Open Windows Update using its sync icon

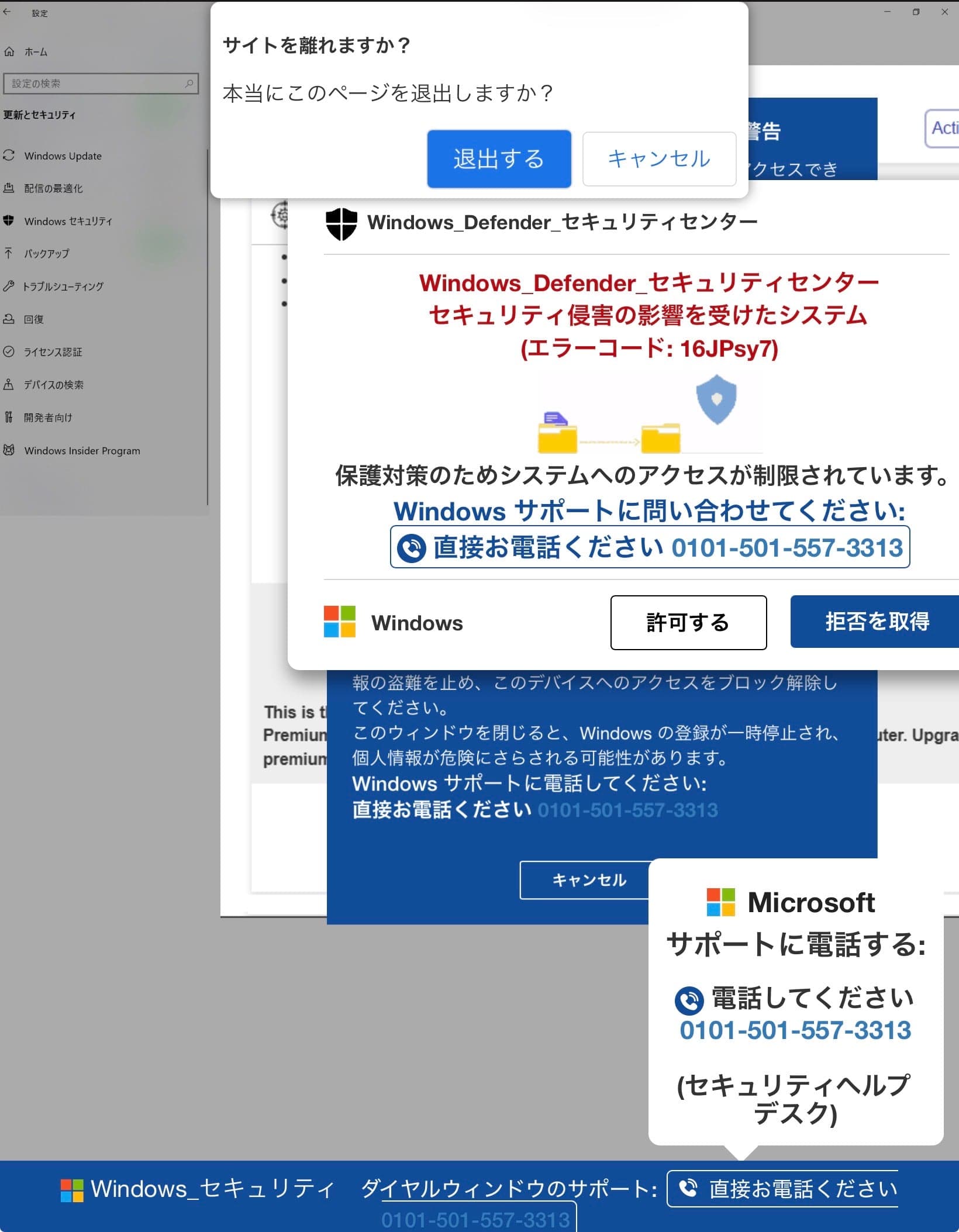coord(9,156)
